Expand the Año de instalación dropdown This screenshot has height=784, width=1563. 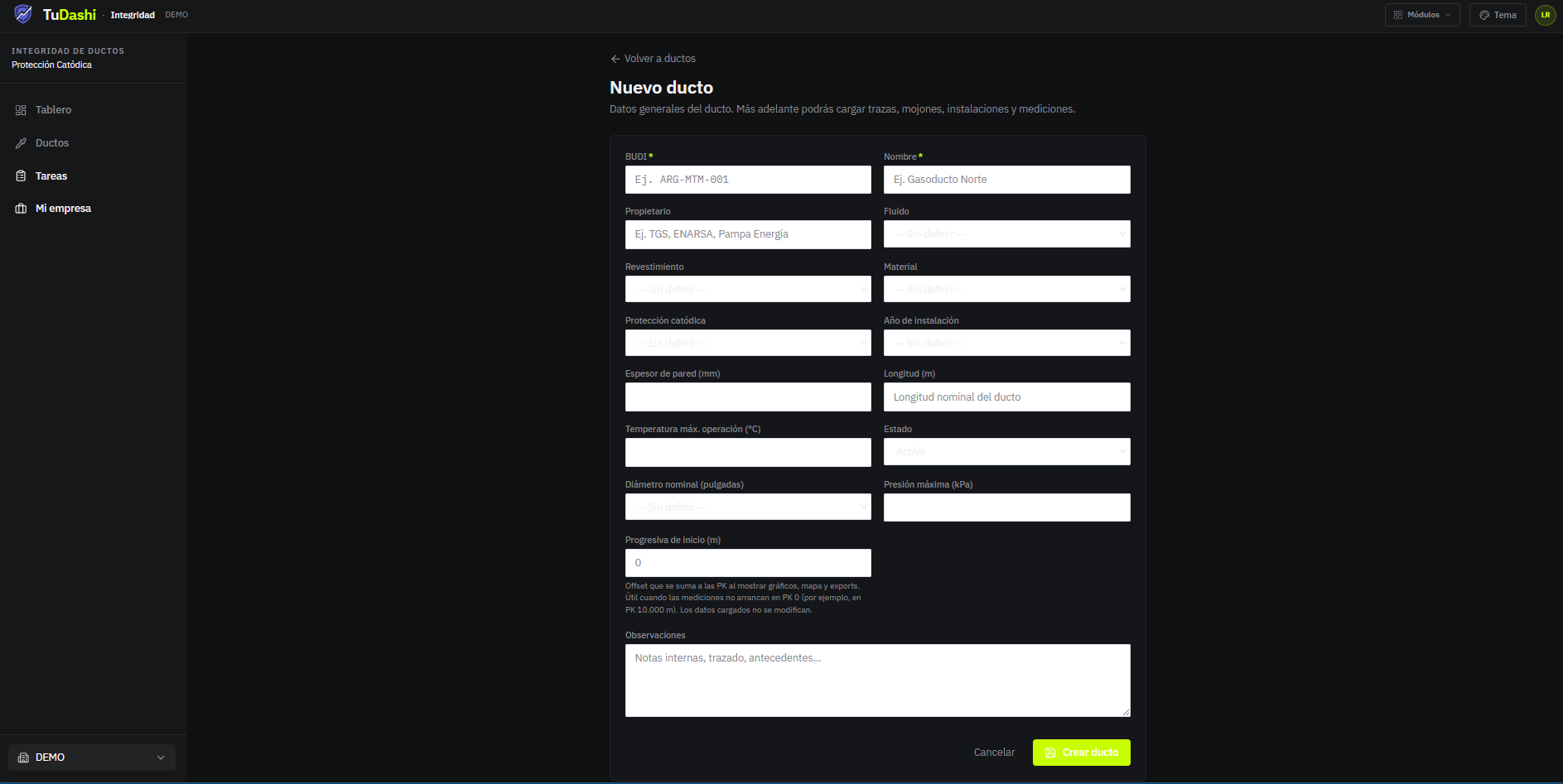click(x=1006, y=343)
